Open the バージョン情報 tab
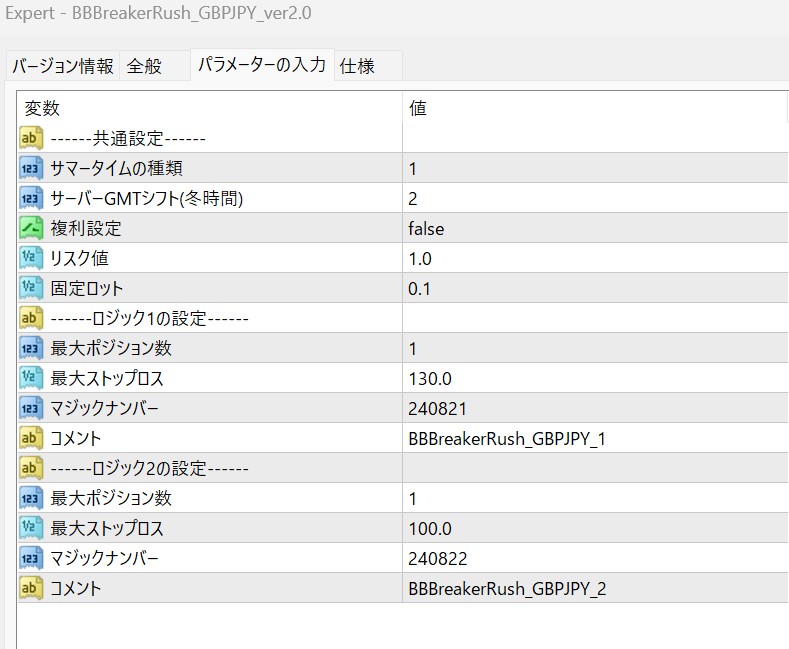This screenshot has width=789, height=649. coord(62,66)
